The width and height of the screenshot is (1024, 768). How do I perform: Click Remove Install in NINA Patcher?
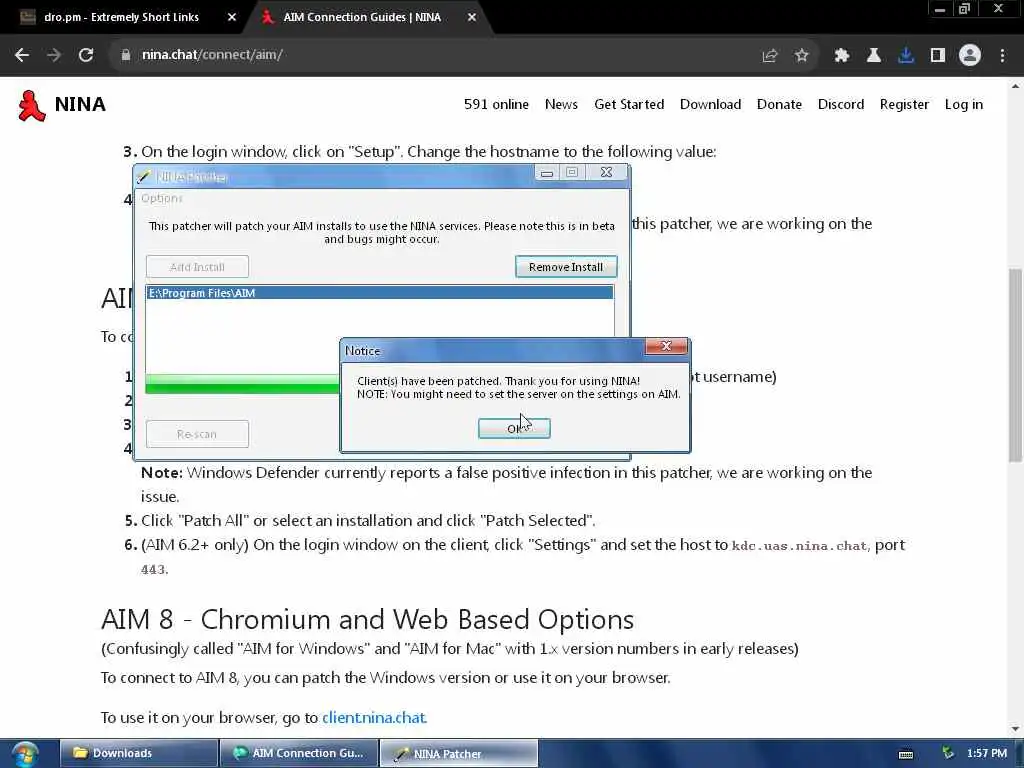566,266
